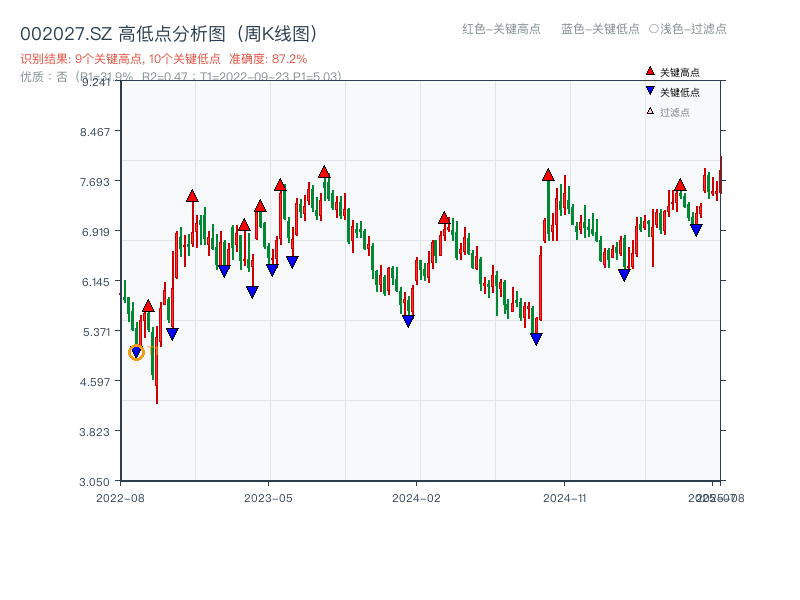
Task: Click the 6.919 y-axis label
Action: (95, 232)
